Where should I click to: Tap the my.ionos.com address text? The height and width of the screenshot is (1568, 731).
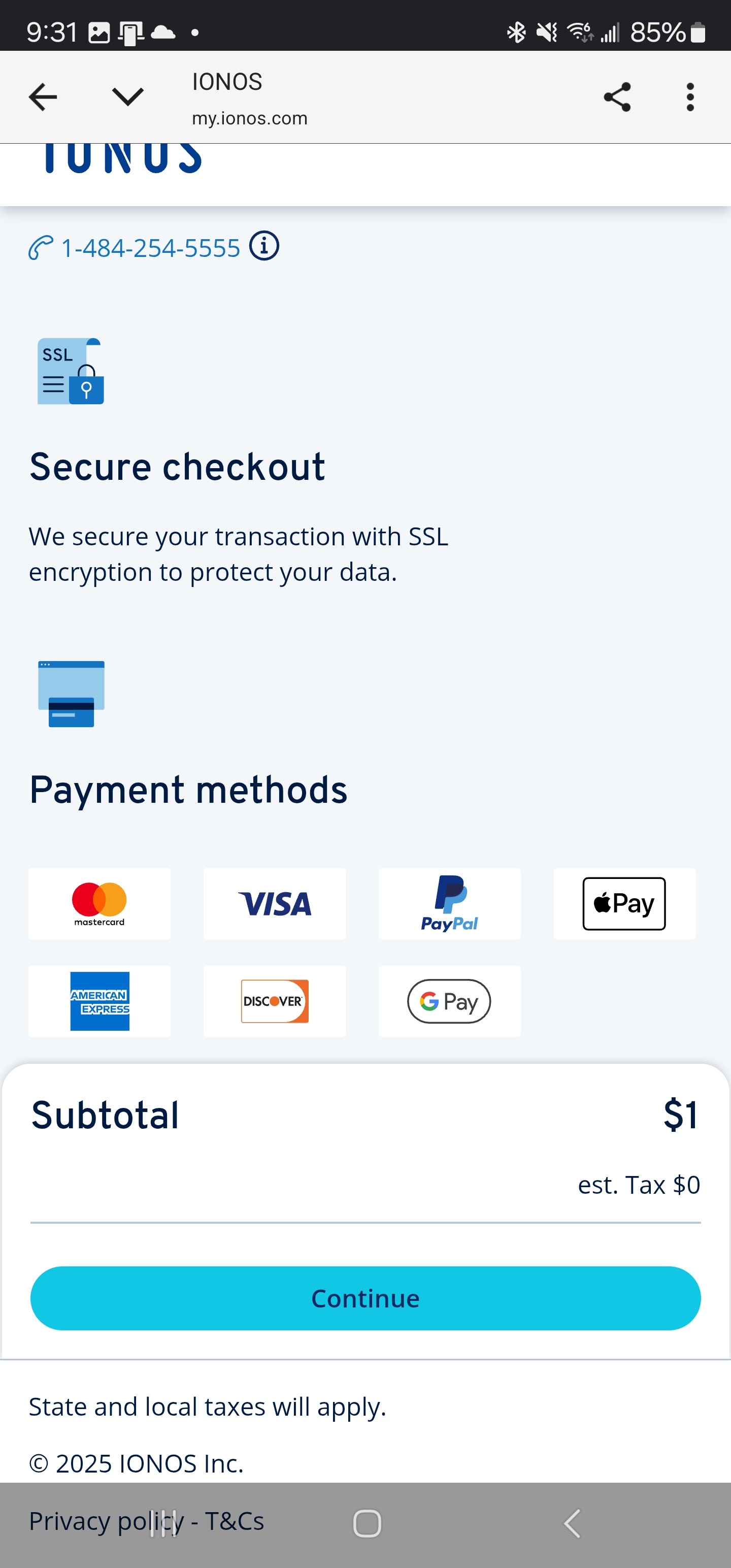[250, 118]
